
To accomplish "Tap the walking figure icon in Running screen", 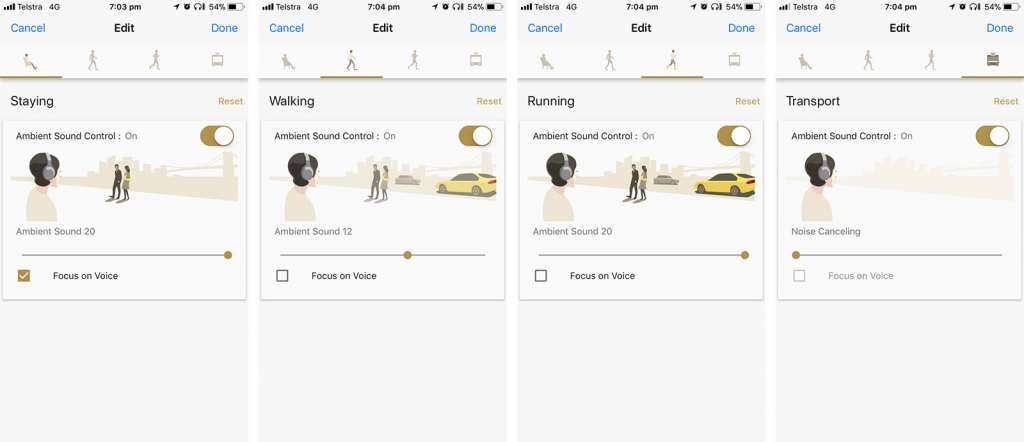I will [610, 61].
